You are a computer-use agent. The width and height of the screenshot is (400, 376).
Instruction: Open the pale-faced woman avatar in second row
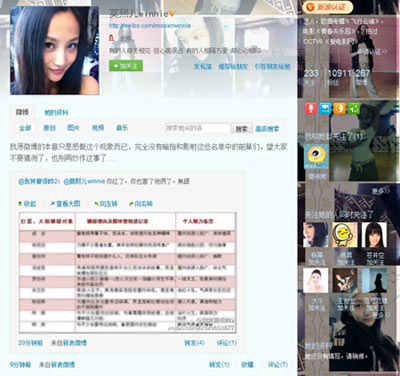click(316, 281)
